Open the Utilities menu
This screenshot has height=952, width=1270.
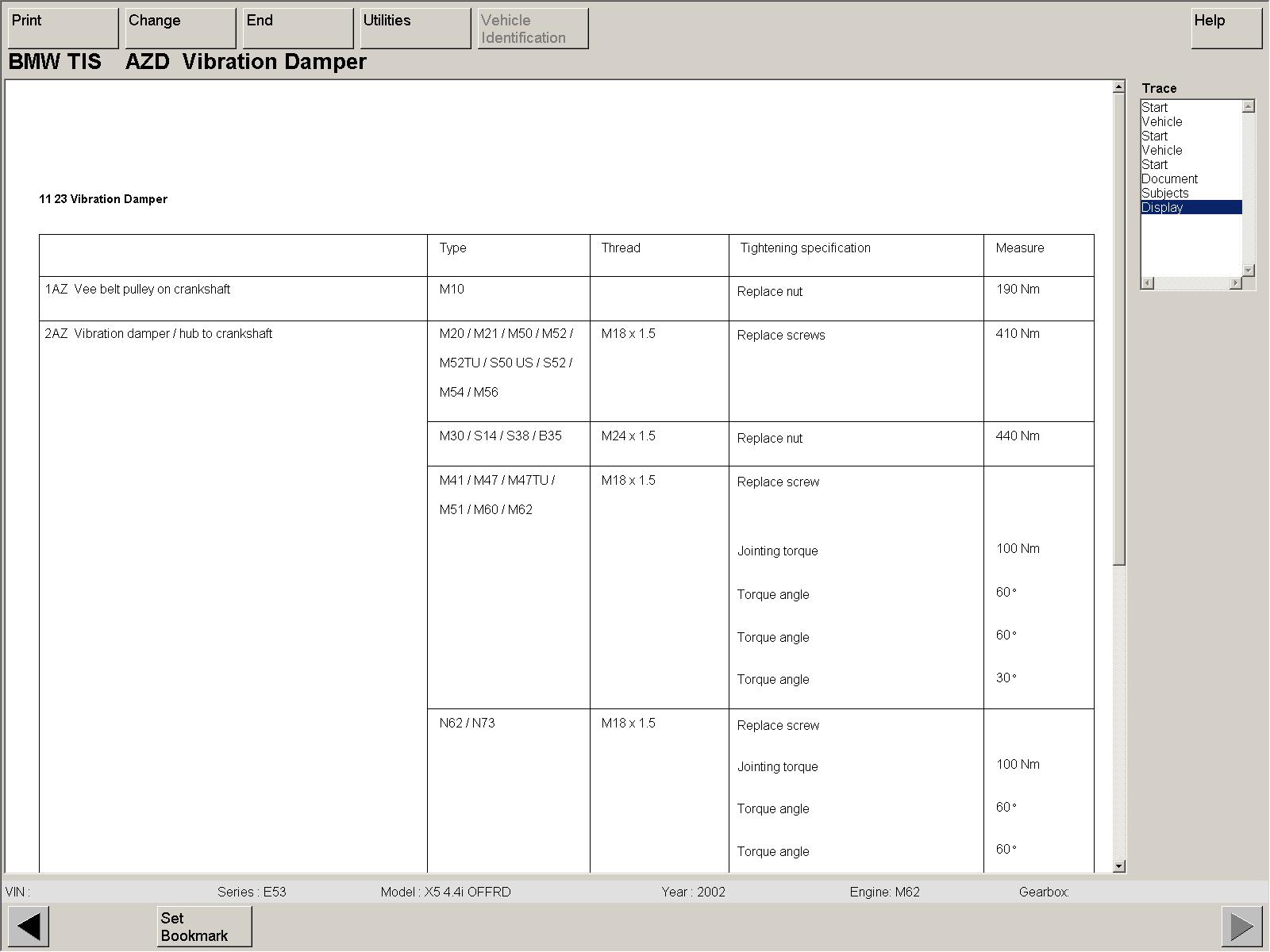pos(415,28)
